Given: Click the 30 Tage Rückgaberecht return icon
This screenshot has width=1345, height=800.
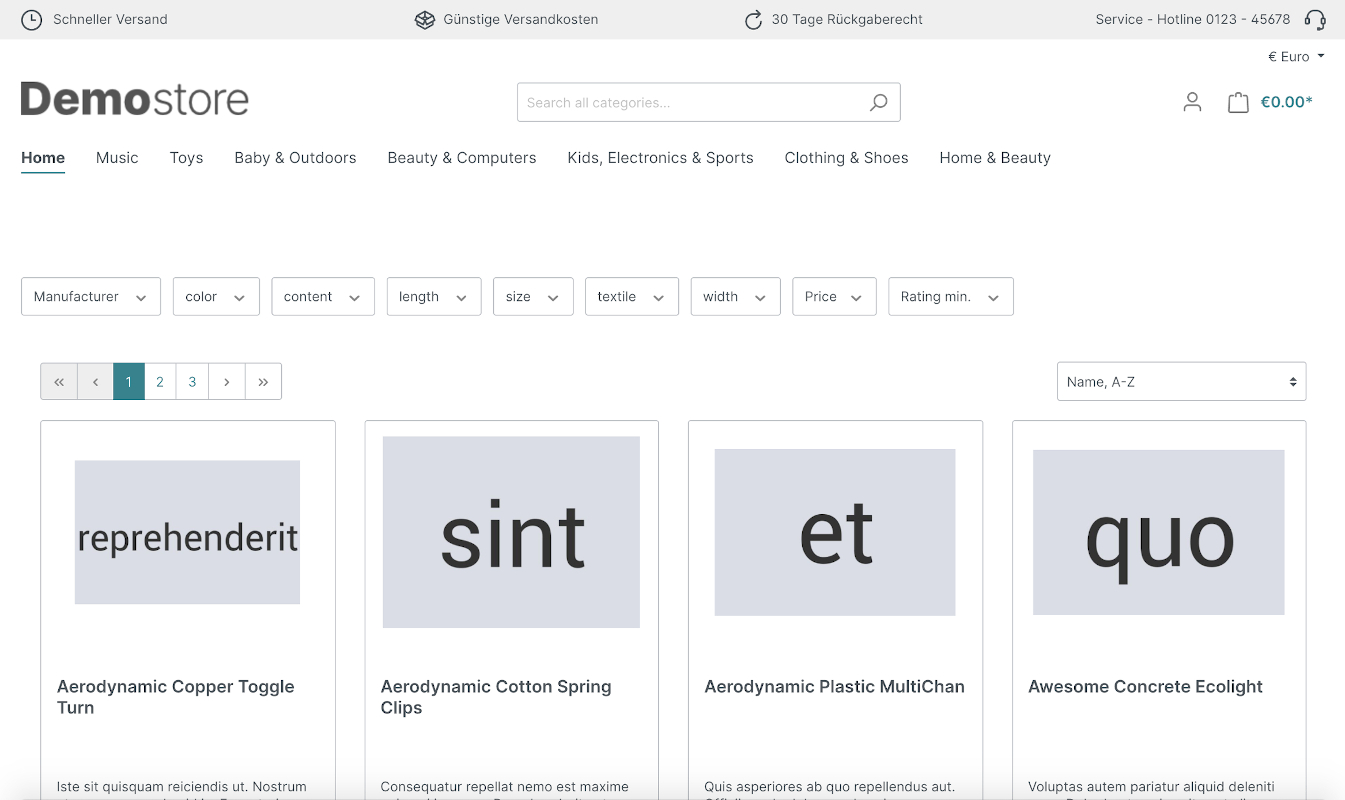Looking at the screenshot, I should [753, 20].
